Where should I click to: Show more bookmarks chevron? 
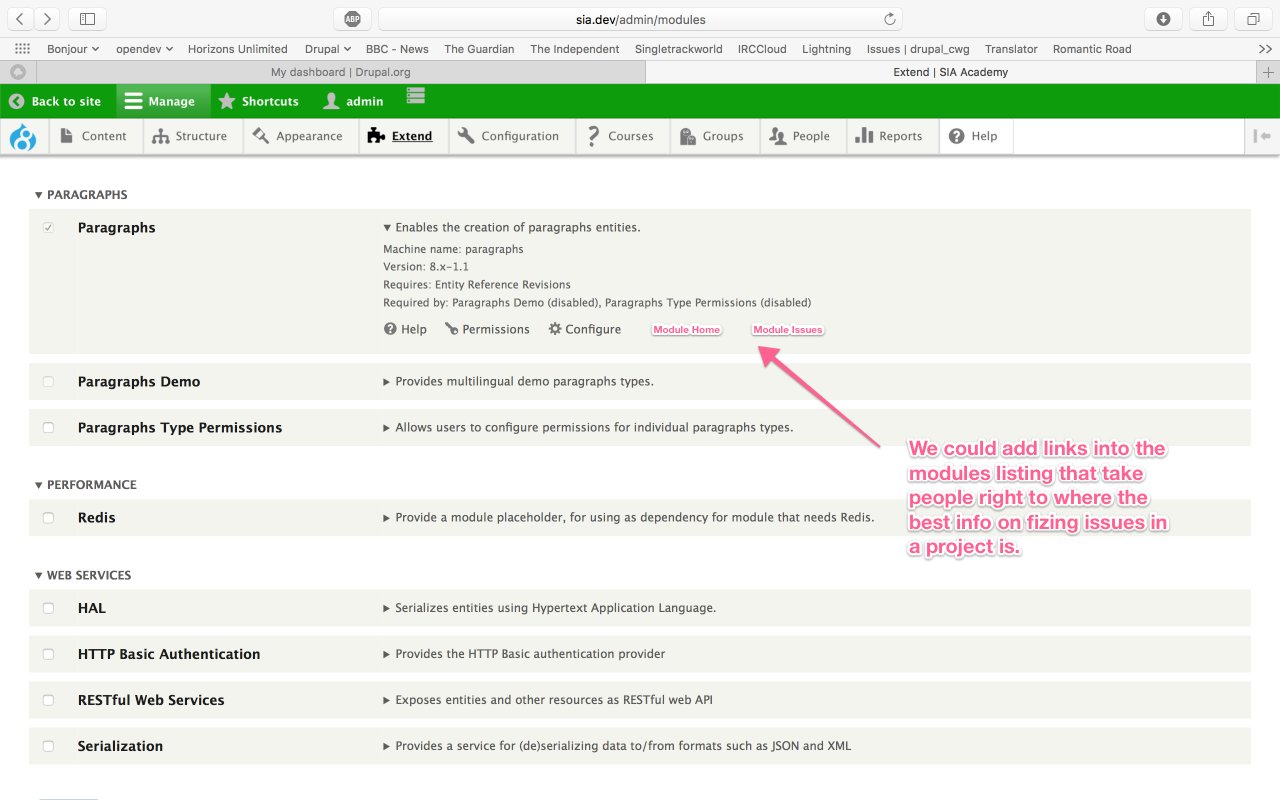point(1264,48)
